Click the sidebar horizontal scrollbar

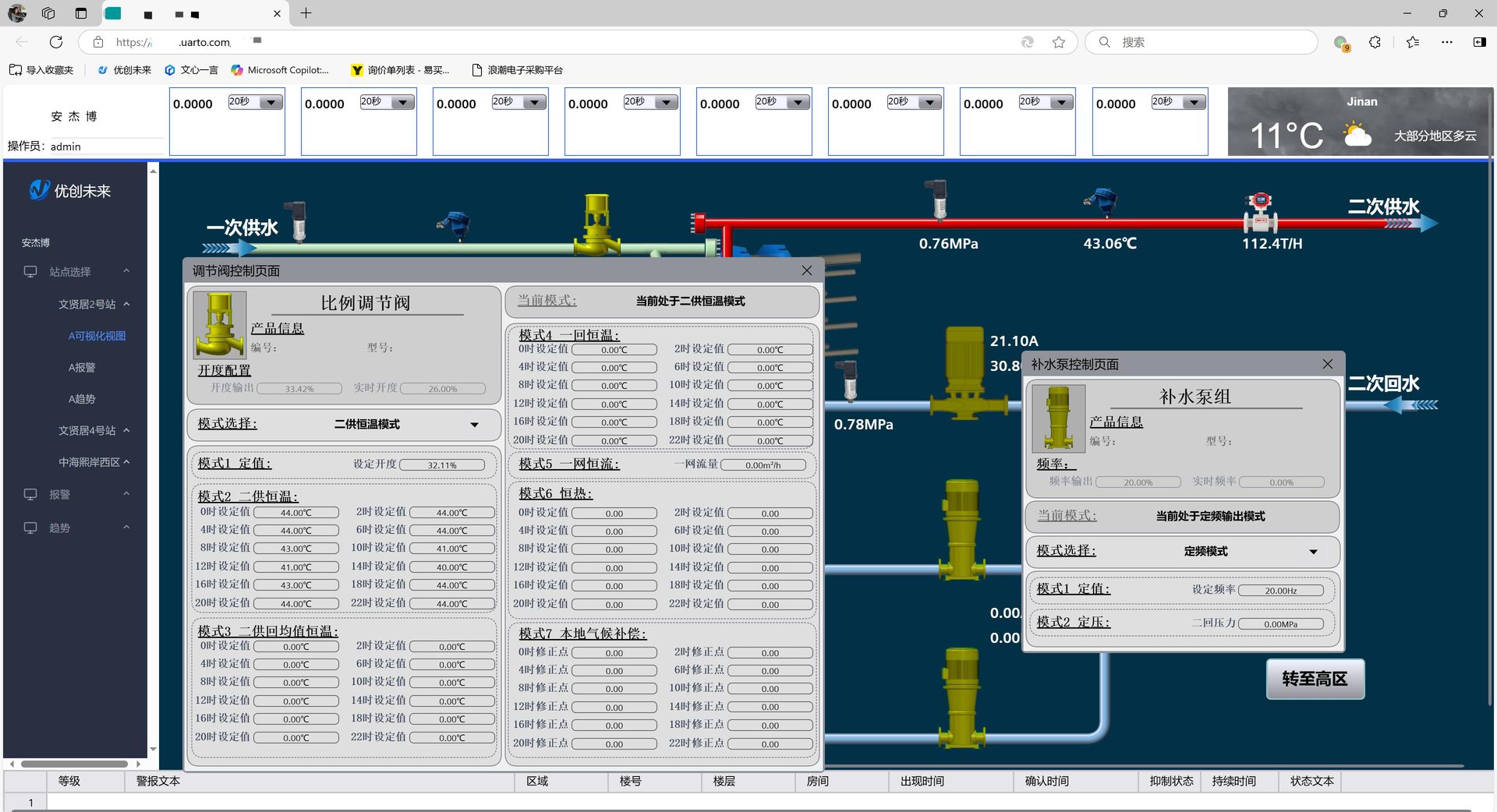click(x=74, y=764)
